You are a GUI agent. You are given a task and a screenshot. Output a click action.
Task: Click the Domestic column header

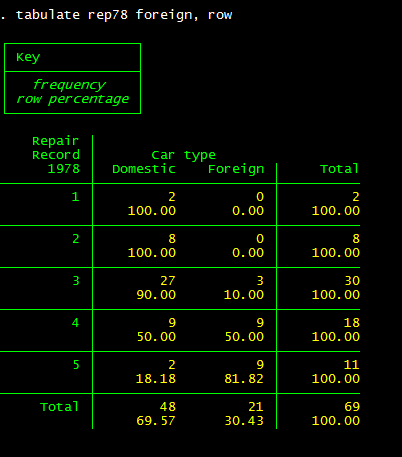coord(144,169)
